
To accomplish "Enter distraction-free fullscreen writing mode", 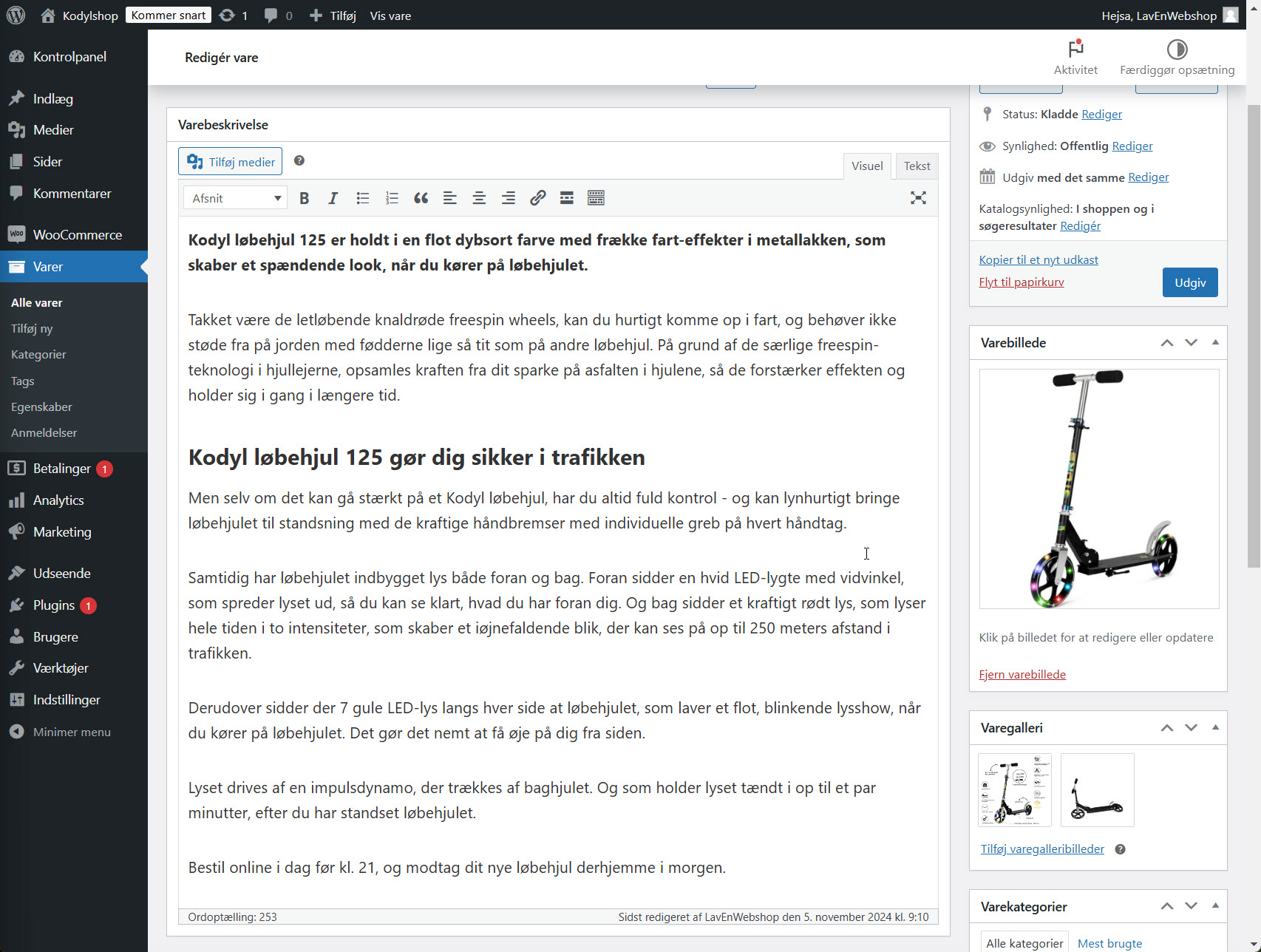I will tap(918, 197).
